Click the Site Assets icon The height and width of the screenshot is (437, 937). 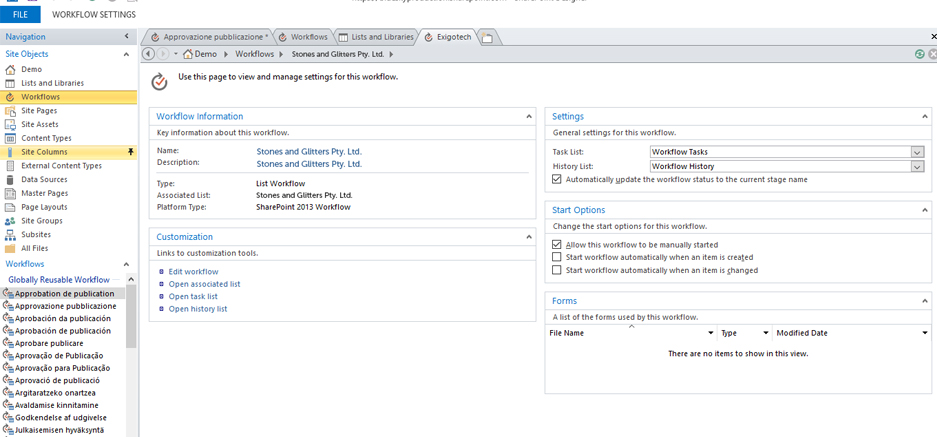coord(10,124)
